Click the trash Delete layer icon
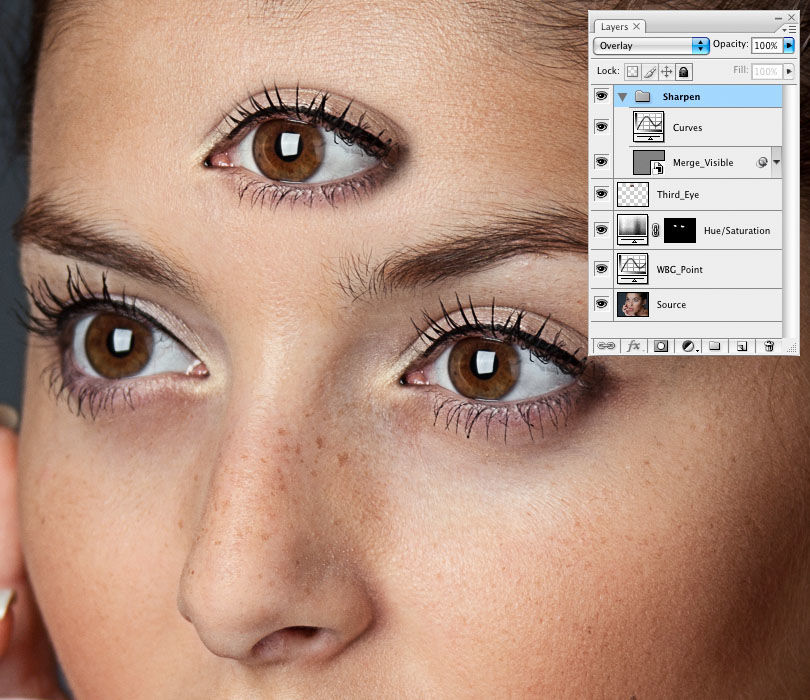The height and width of the screenshot is (700, 810). pos(769,346)
